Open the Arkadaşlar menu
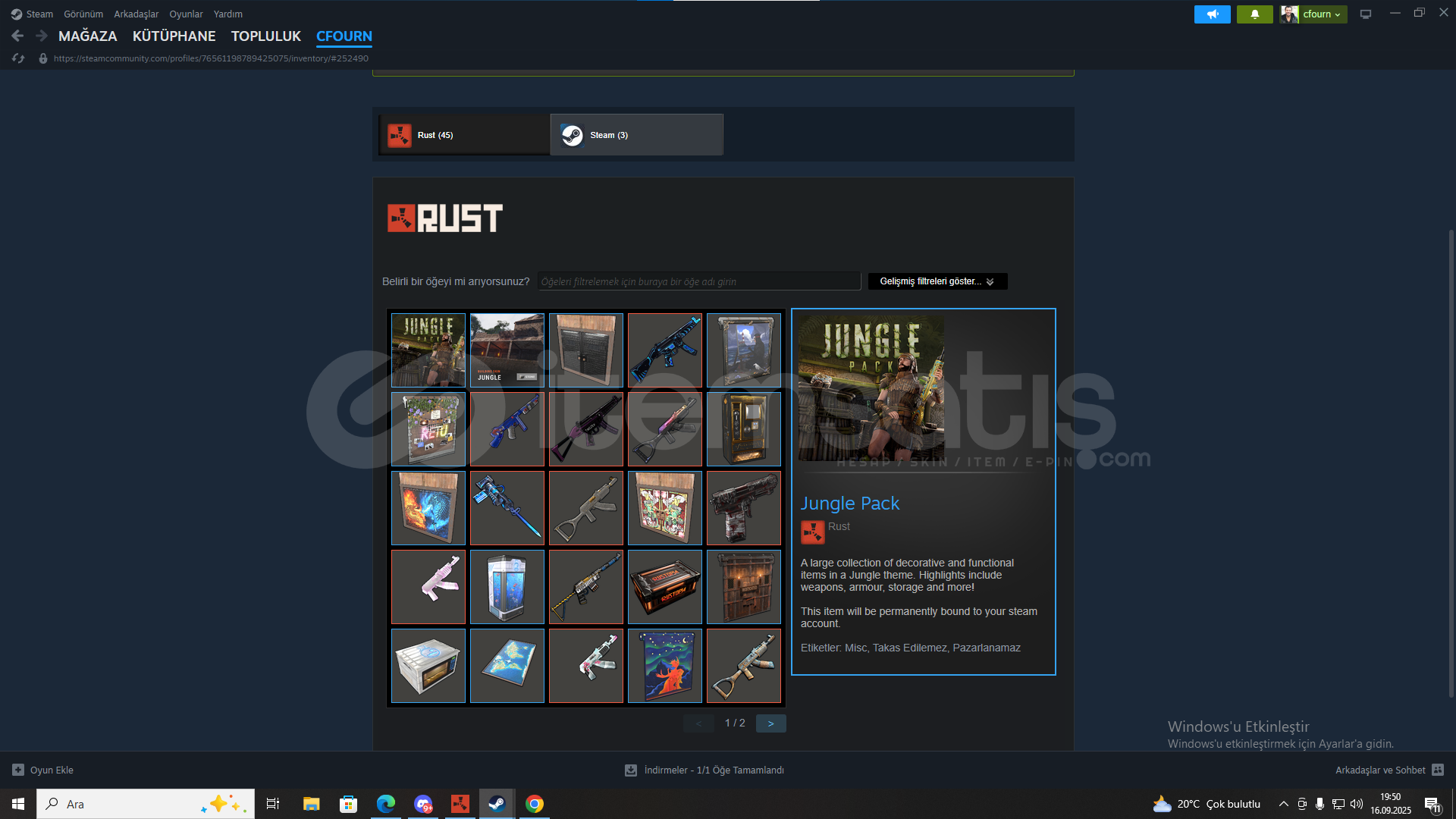The height and width of the screenshot is (819, 1456). click(136, 14)
